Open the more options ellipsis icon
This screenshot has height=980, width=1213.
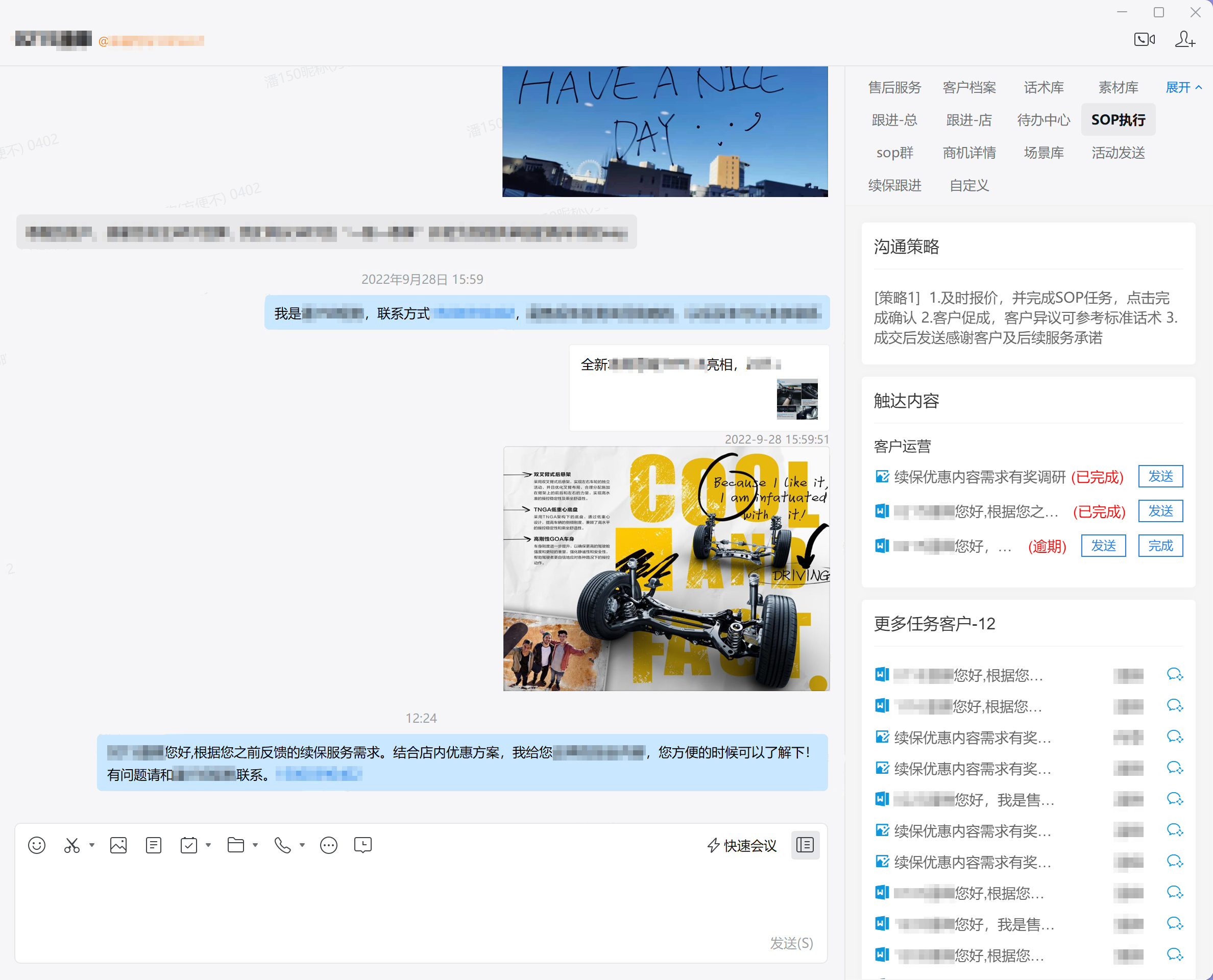pos(328,845)
